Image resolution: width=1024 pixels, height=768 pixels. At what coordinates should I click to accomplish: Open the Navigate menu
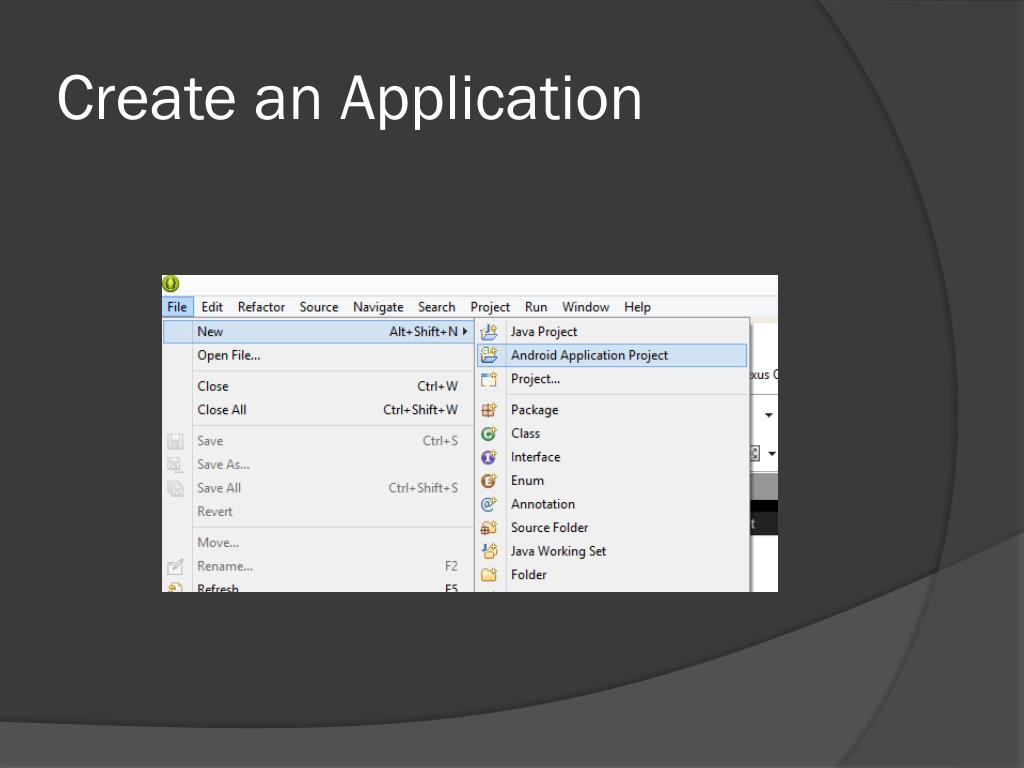(378, 307)
